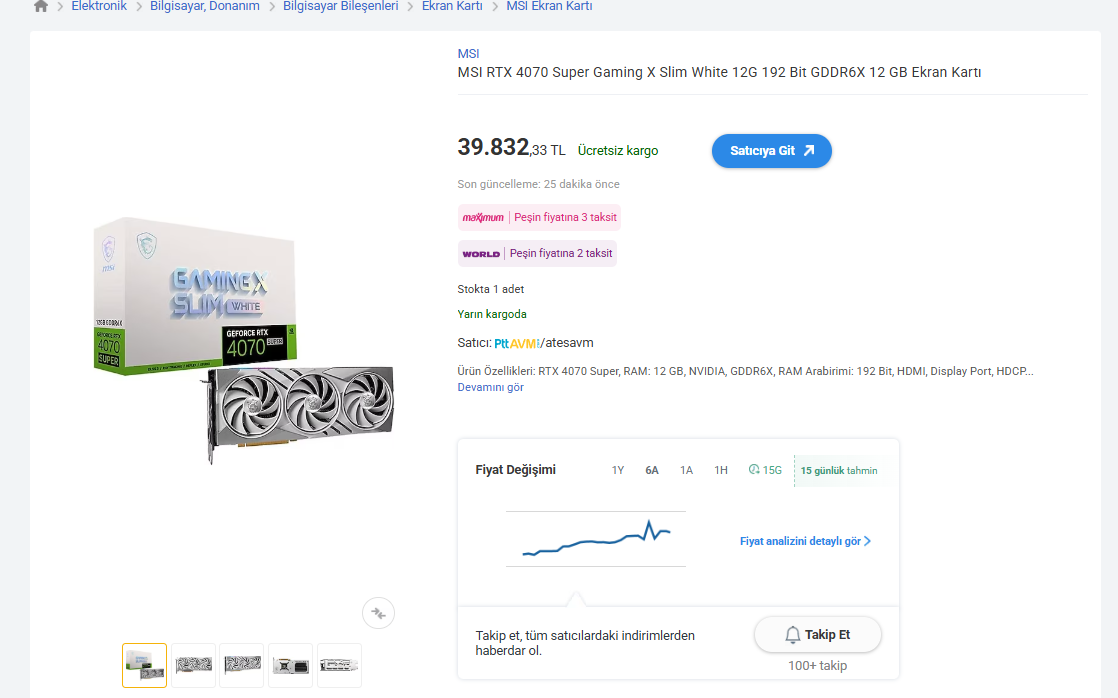
Task: Switch to the 1A price range
Action: coord(686,470)
